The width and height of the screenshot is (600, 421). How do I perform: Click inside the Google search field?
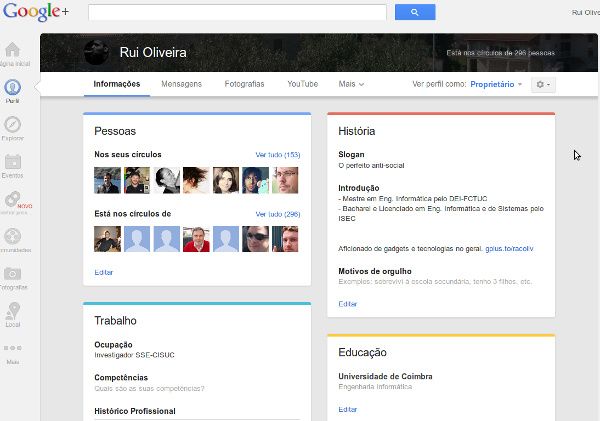pos(237,12)
